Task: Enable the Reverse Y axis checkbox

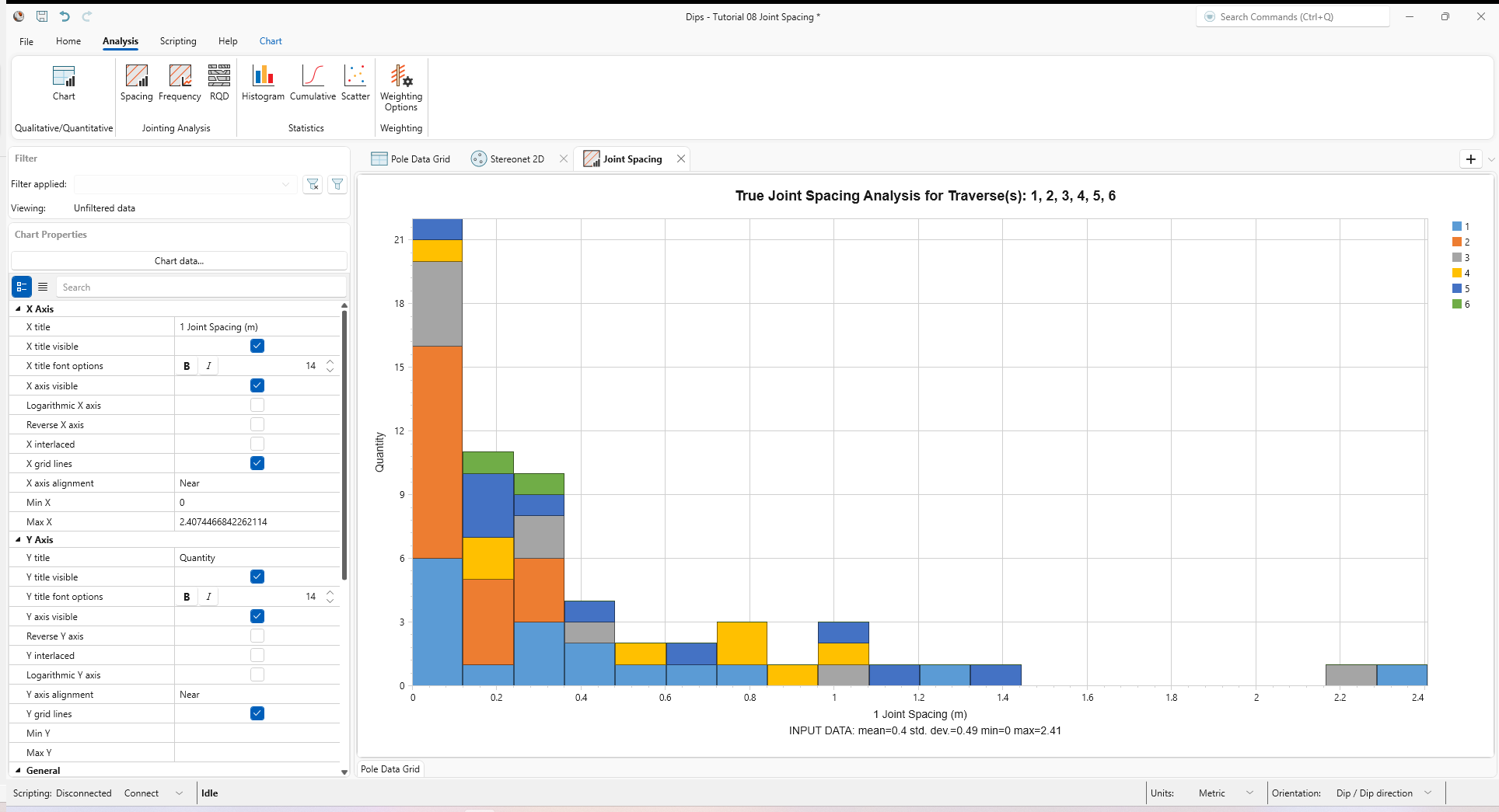Action: click(x=257, y=636)
